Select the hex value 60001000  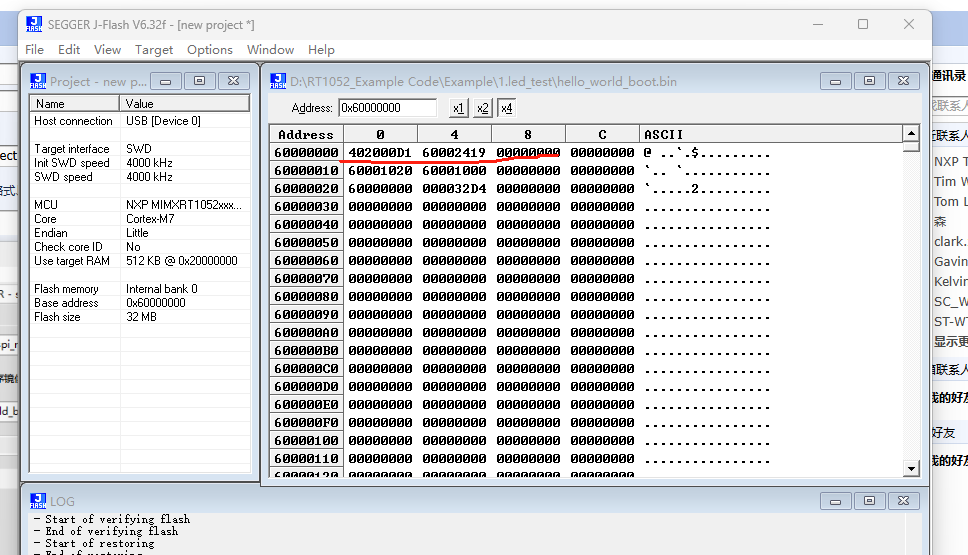(454, 170)
